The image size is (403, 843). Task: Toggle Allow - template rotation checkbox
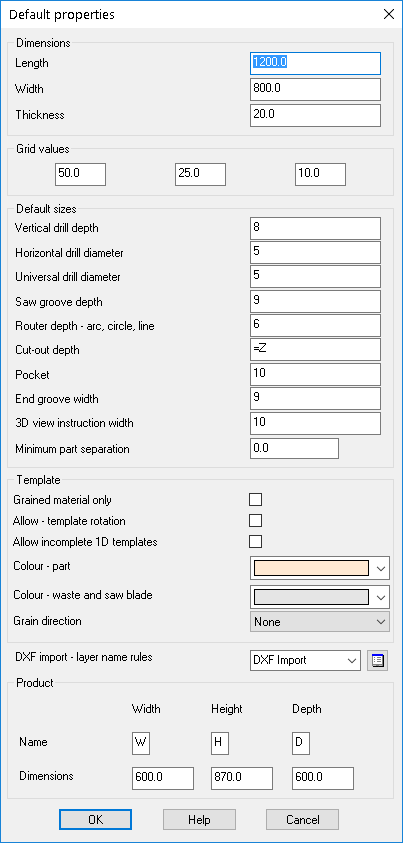pyautogui.click(x=255, y=520)
